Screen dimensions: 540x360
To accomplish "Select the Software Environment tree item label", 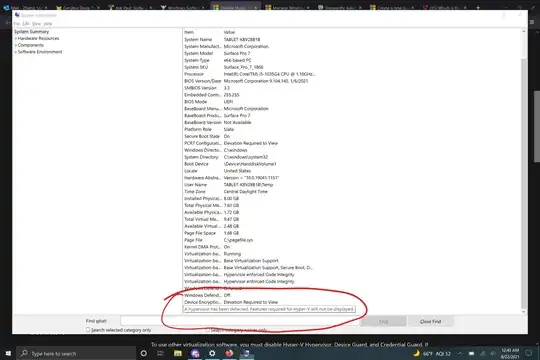I will point(40,52).
